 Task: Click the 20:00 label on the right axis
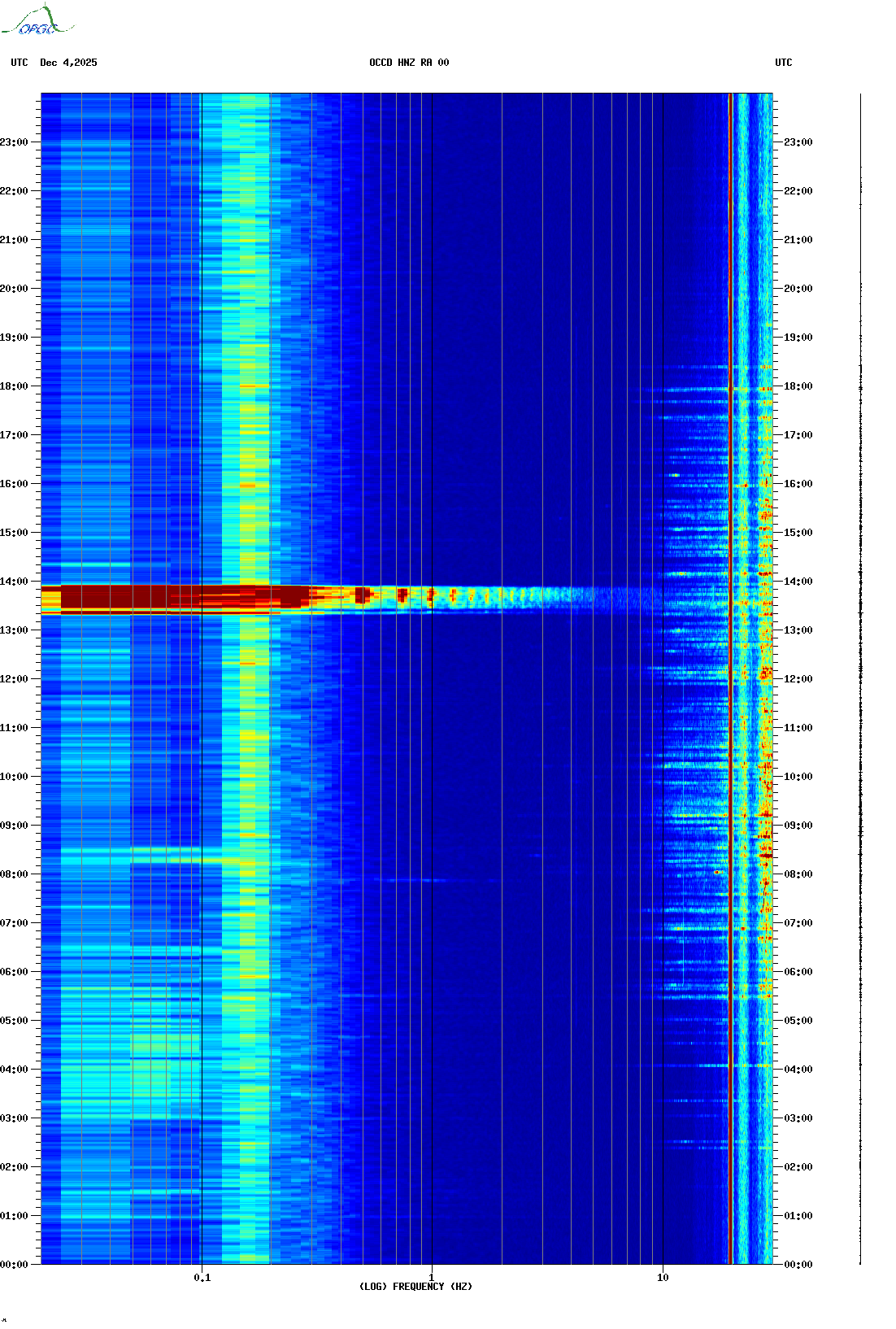click(x=798, y=289)
